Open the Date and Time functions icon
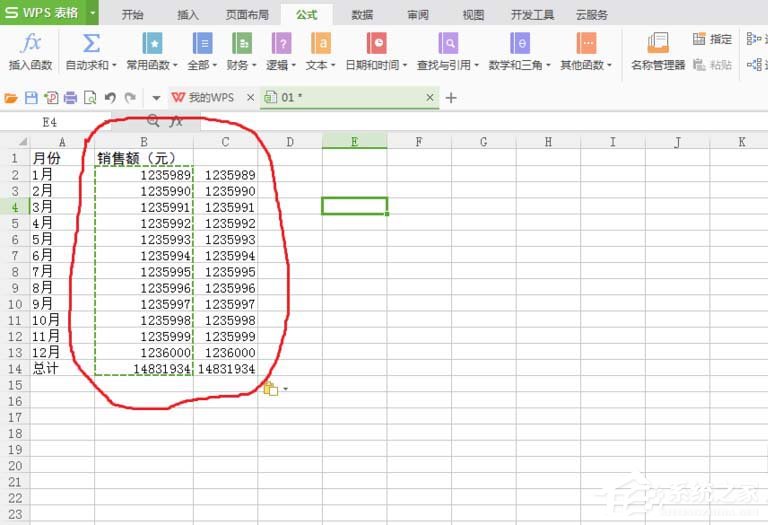This screenshot has width=768, height=525. tap(377, 43)
